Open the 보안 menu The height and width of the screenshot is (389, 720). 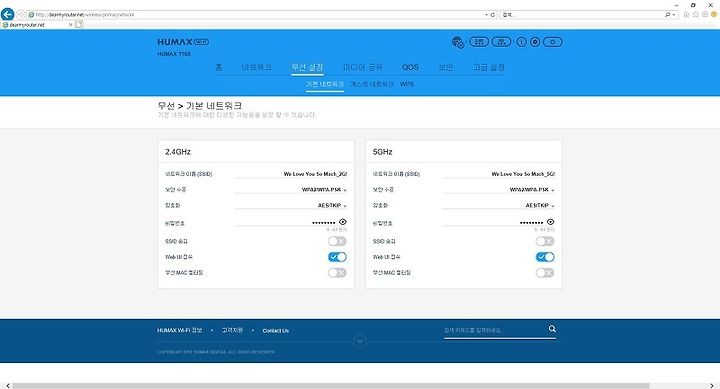click(x=445, y=67)
